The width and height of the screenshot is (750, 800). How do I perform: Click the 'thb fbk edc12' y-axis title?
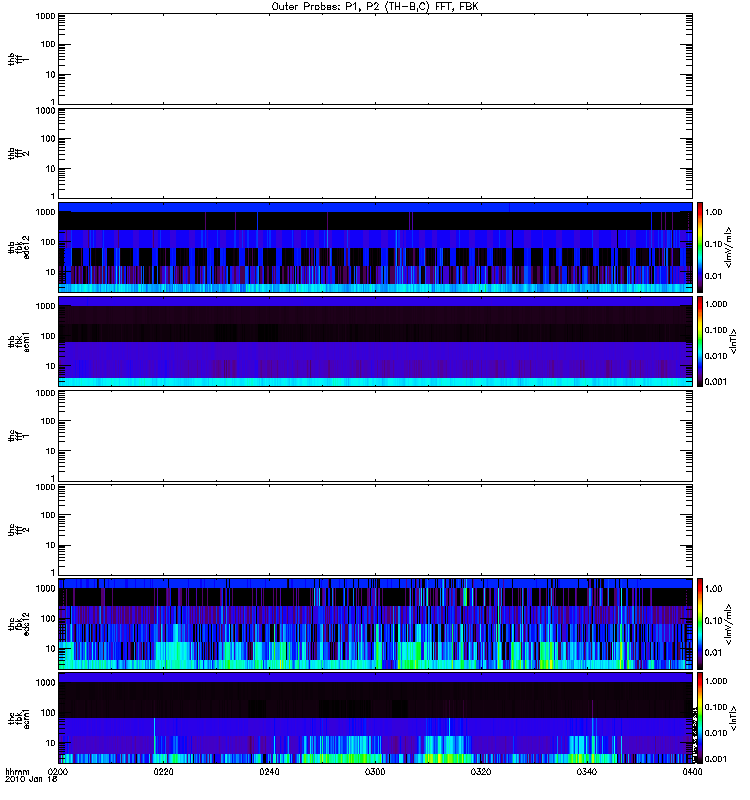[19, 247]
